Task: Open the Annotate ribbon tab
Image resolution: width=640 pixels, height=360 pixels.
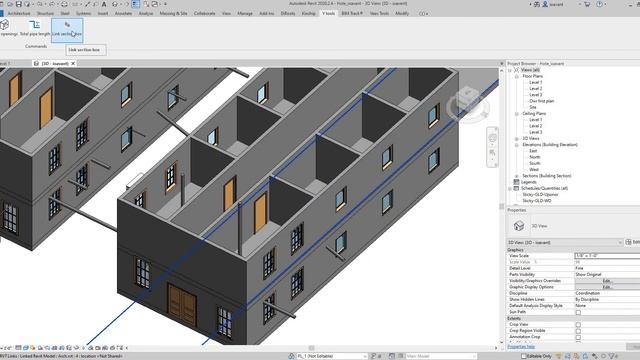Action: (123, 13)
